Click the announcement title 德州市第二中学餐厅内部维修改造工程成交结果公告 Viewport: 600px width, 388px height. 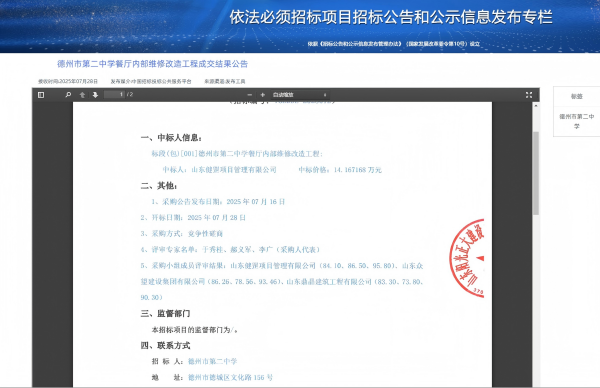(153, 64)
